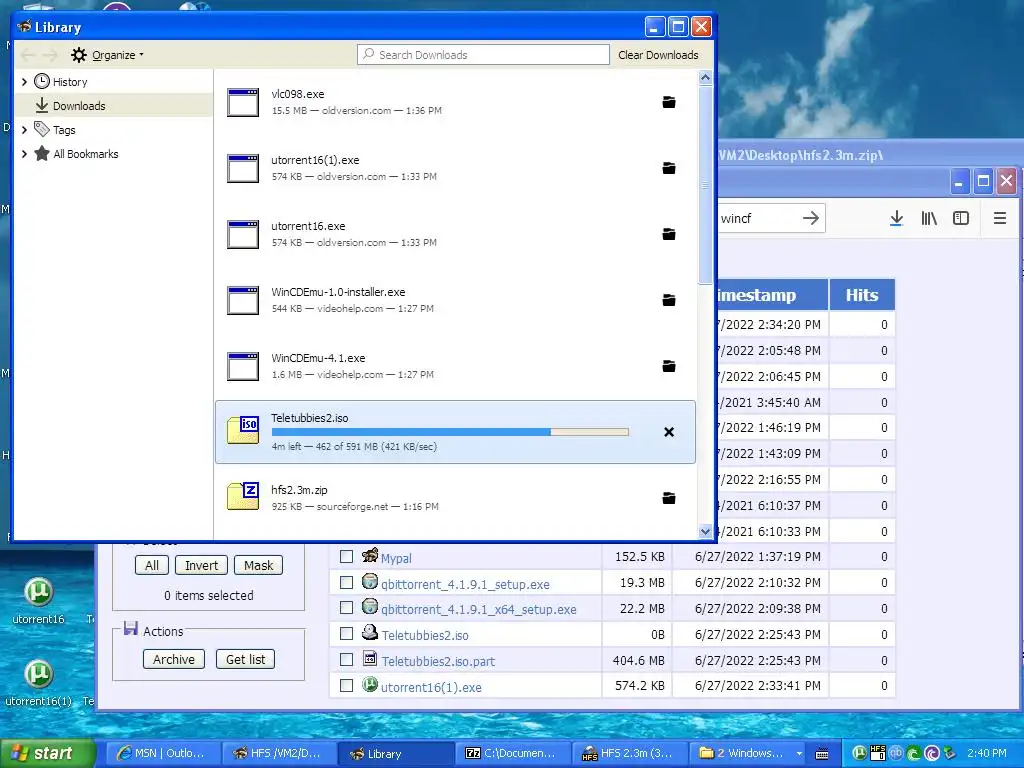
Task: Click the Teletubbies2.iso file icon in Library
Action: [x=243, y=429]
